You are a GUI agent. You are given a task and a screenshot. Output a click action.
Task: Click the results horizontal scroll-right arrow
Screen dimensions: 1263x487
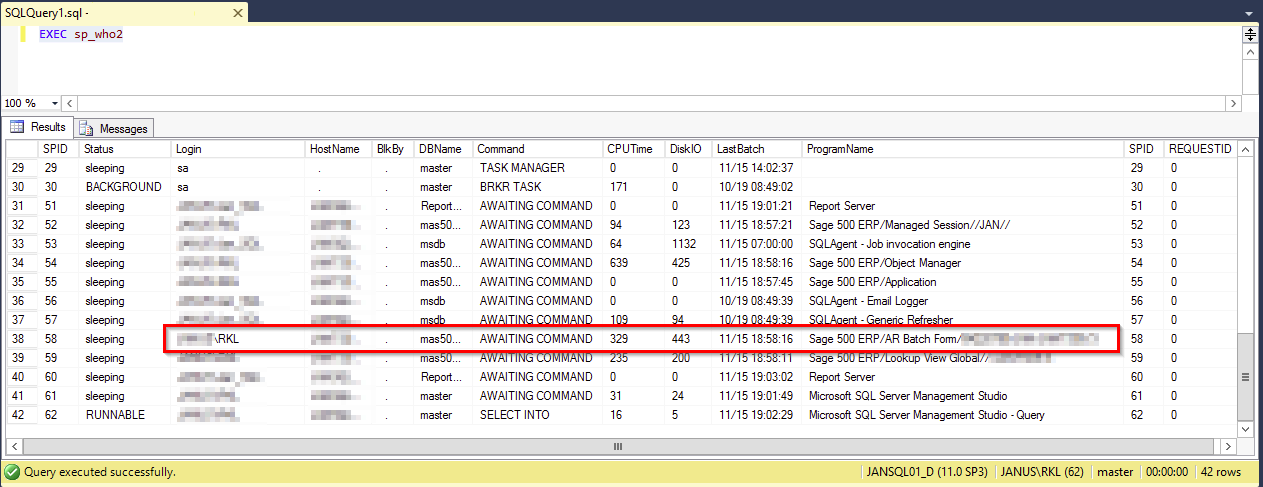1229,446
